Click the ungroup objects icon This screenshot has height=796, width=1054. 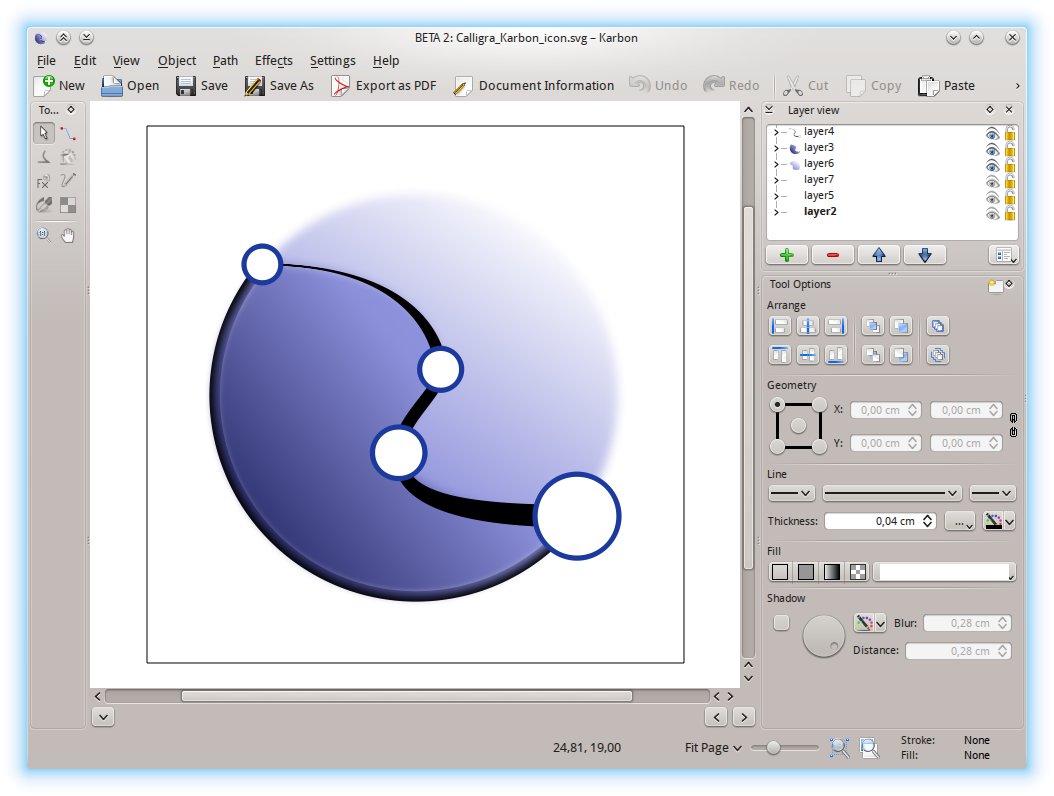coord(938,354)
